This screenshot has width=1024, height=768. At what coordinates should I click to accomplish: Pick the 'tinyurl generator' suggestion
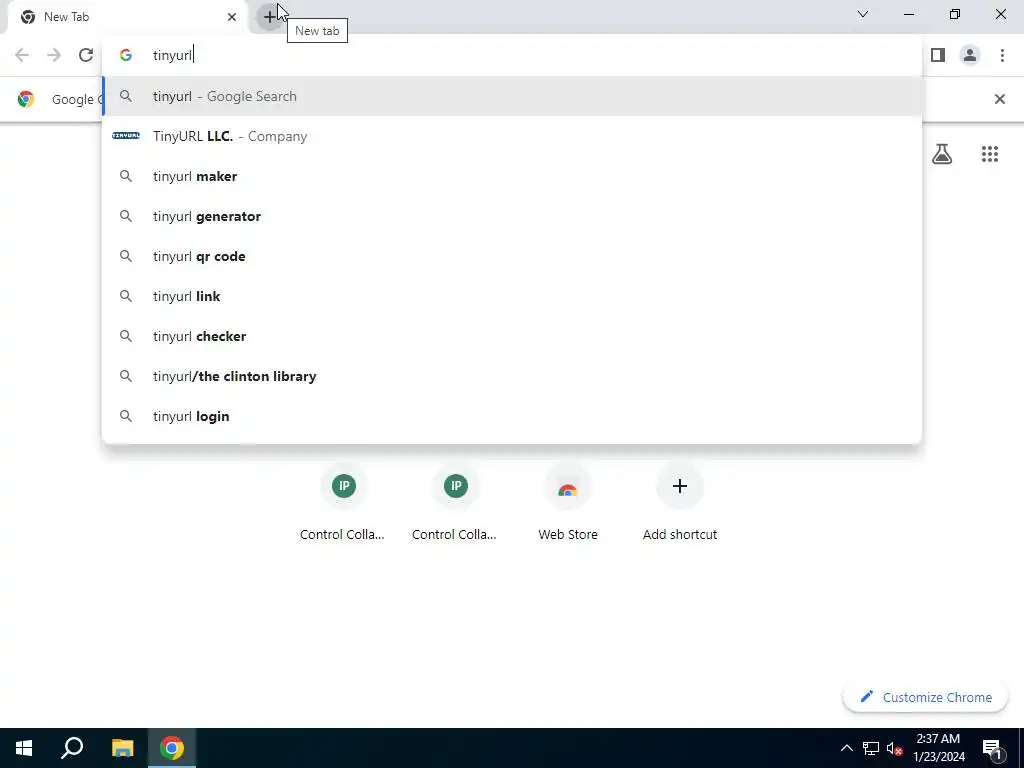[x=512, y=216]
